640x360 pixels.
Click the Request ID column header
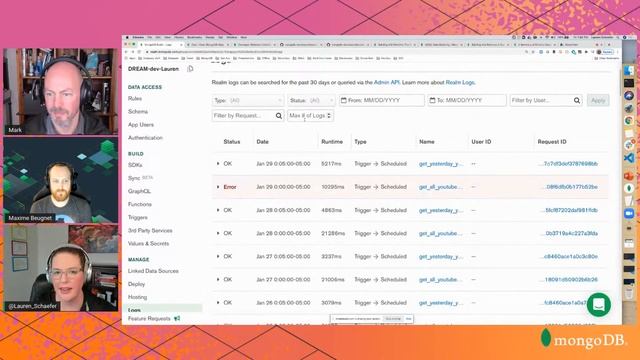tap(552, 142)
